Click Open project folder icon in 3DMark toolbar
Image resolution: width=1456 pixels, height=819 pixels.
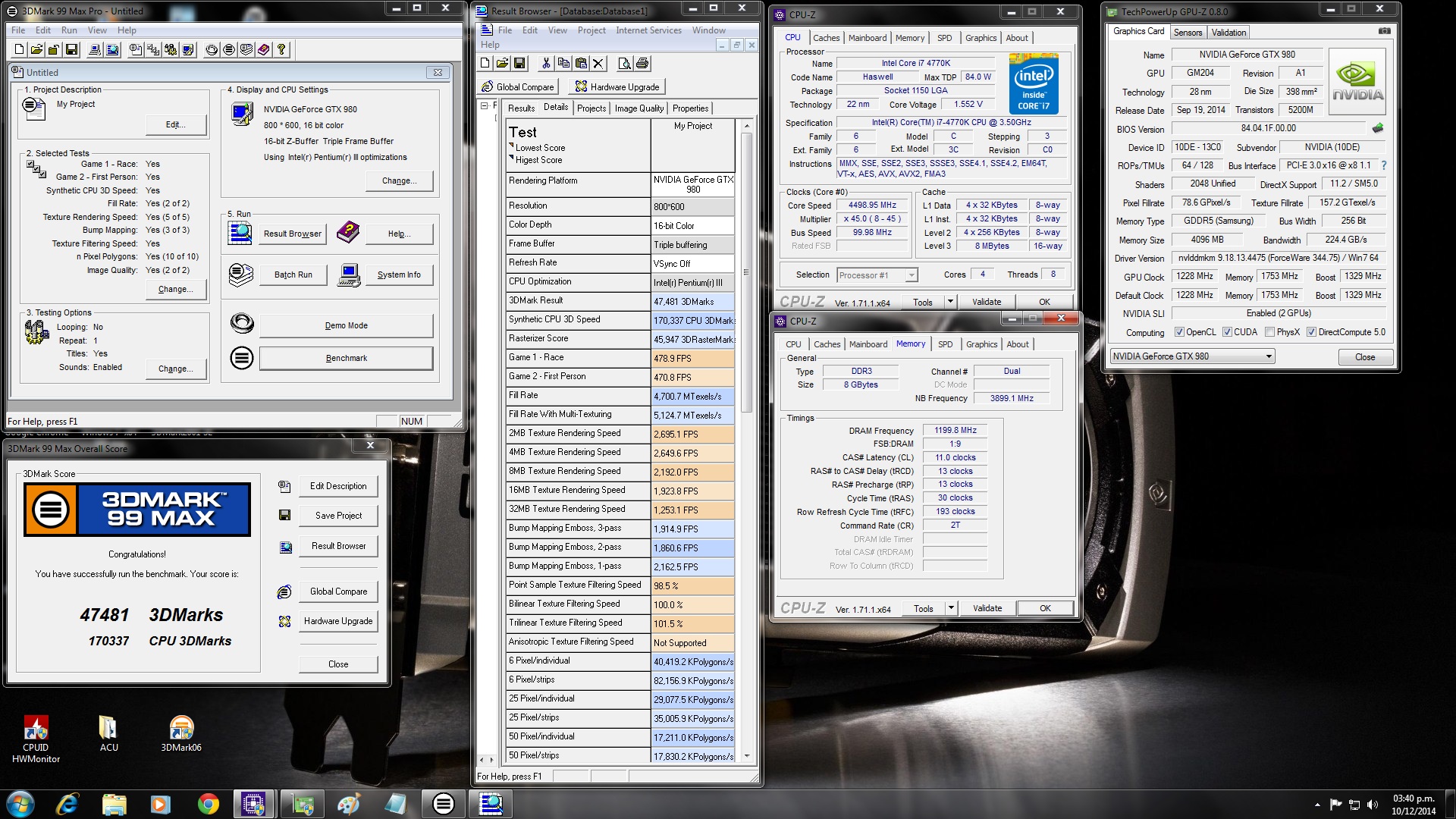(36, 50)
